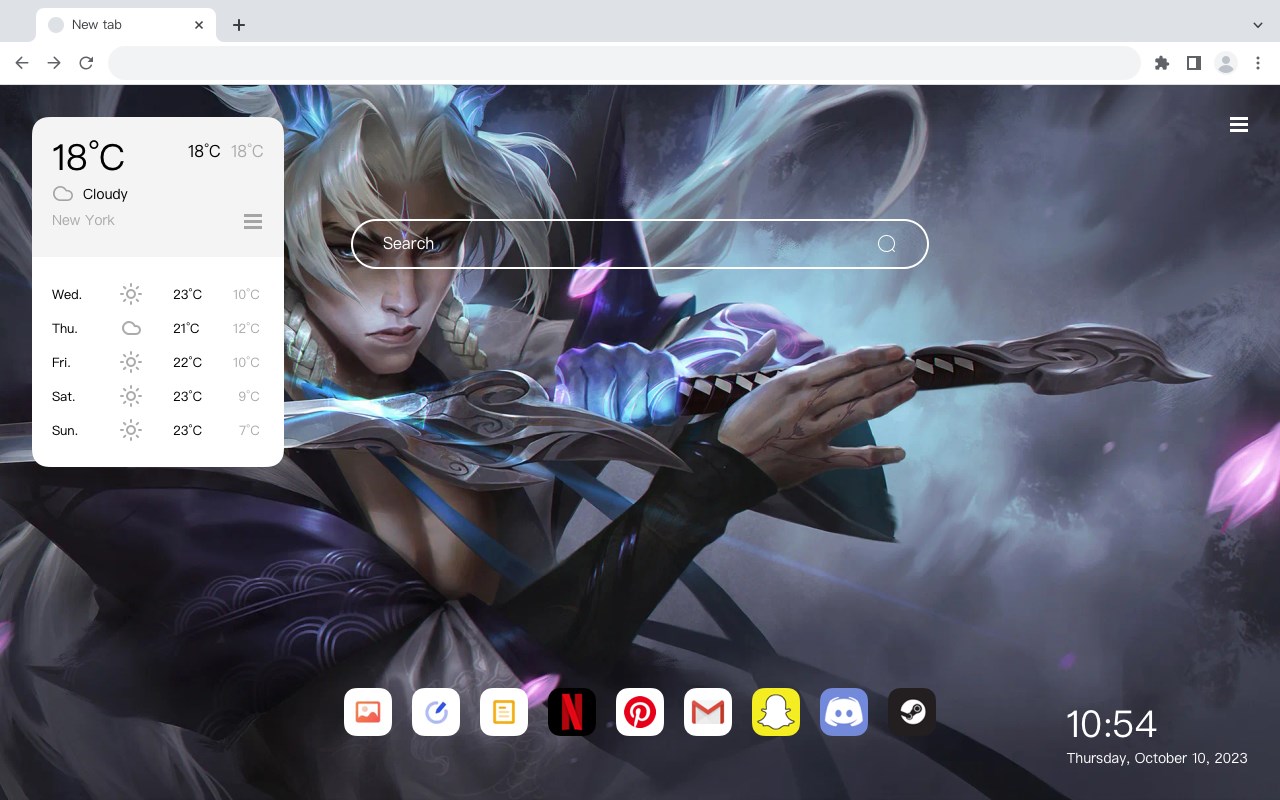Select the Fri. forecast row label

click(62, 362)
